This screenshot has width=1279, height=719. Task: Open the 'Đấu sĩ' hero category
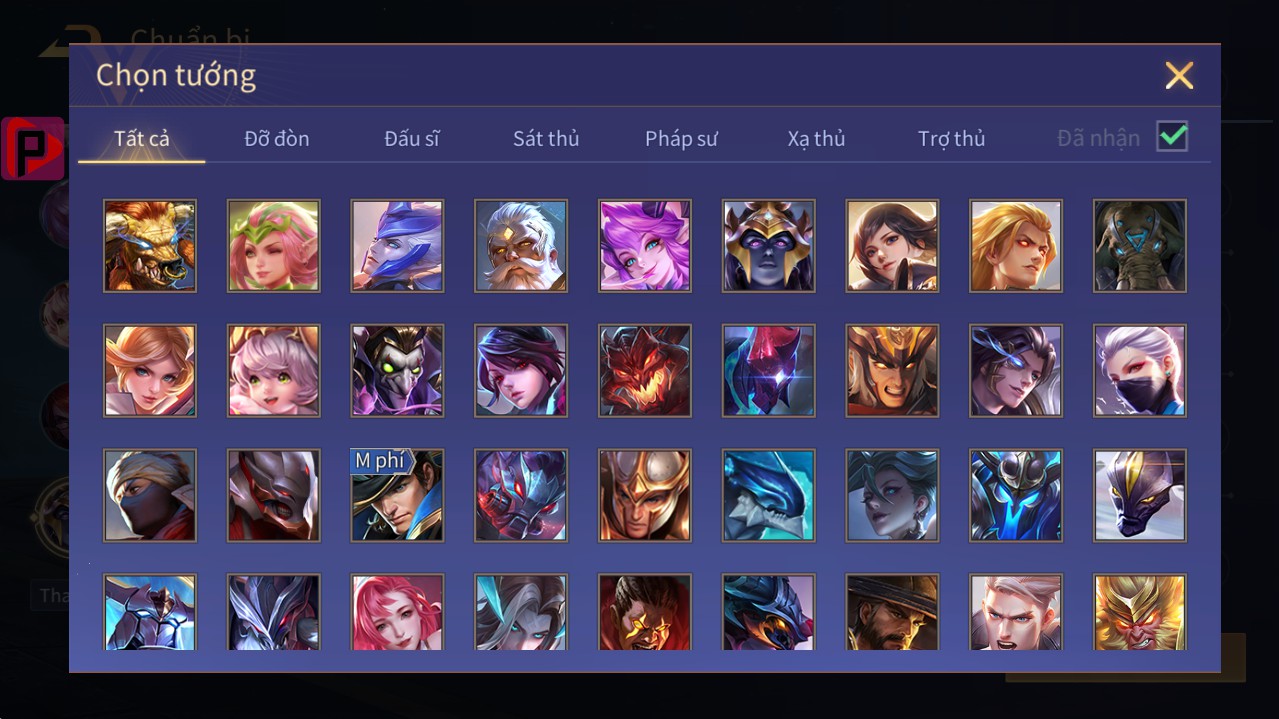[x=412, y=139]
